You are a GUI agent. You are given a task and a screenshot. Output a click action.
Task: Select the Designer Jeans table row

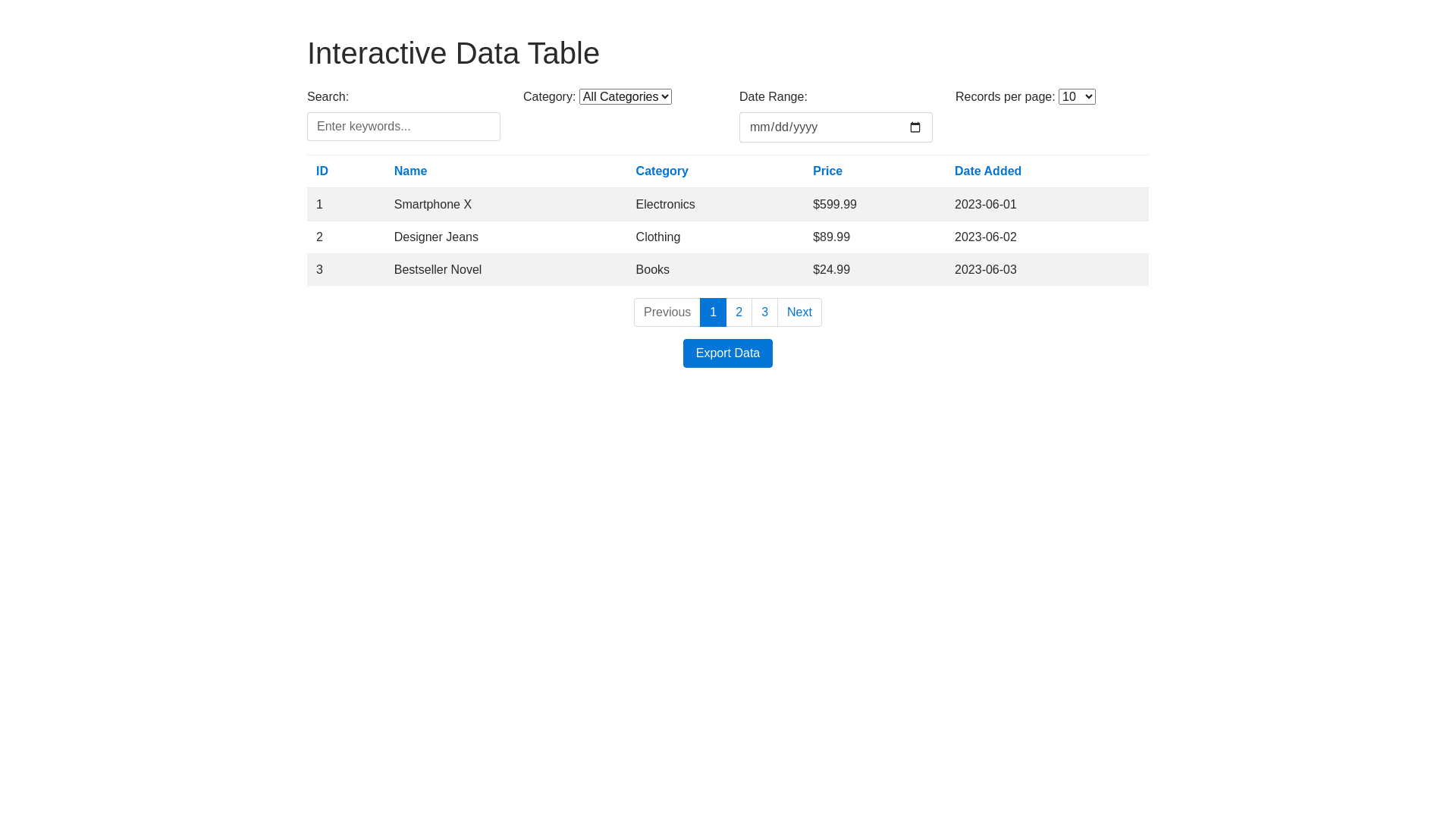(436, 237)
